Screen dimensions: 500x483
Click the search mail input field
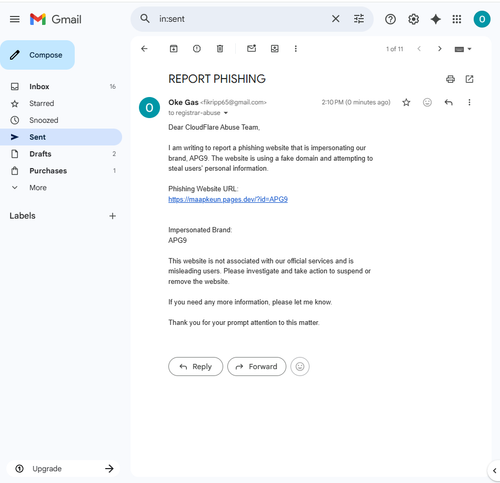(x=243, y=19)
